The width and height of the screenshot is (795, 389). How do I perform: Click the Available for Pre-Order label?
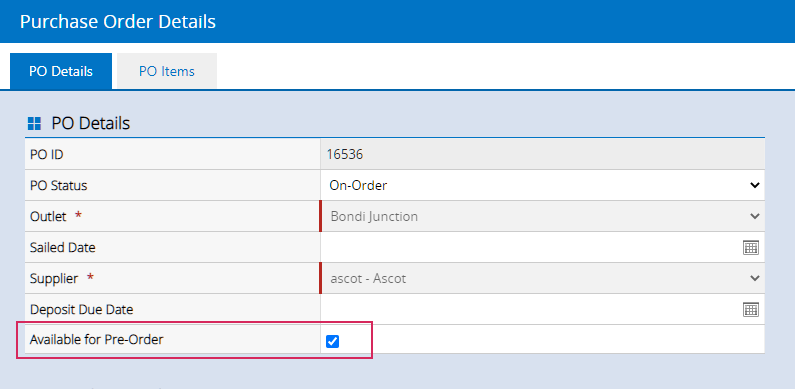[x=97, y=340]
